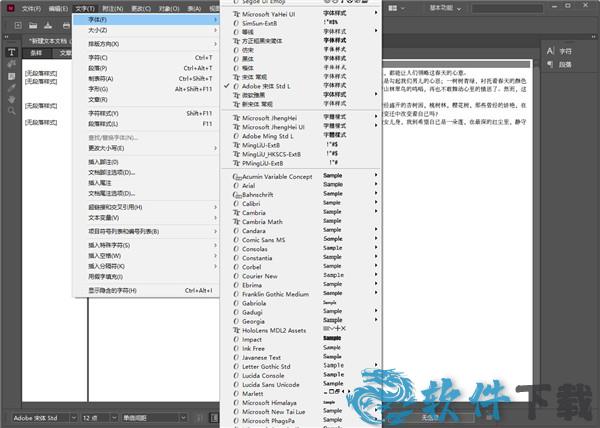Choose 显示隐含的字符(H) menu entry

(x=146, y=290)
